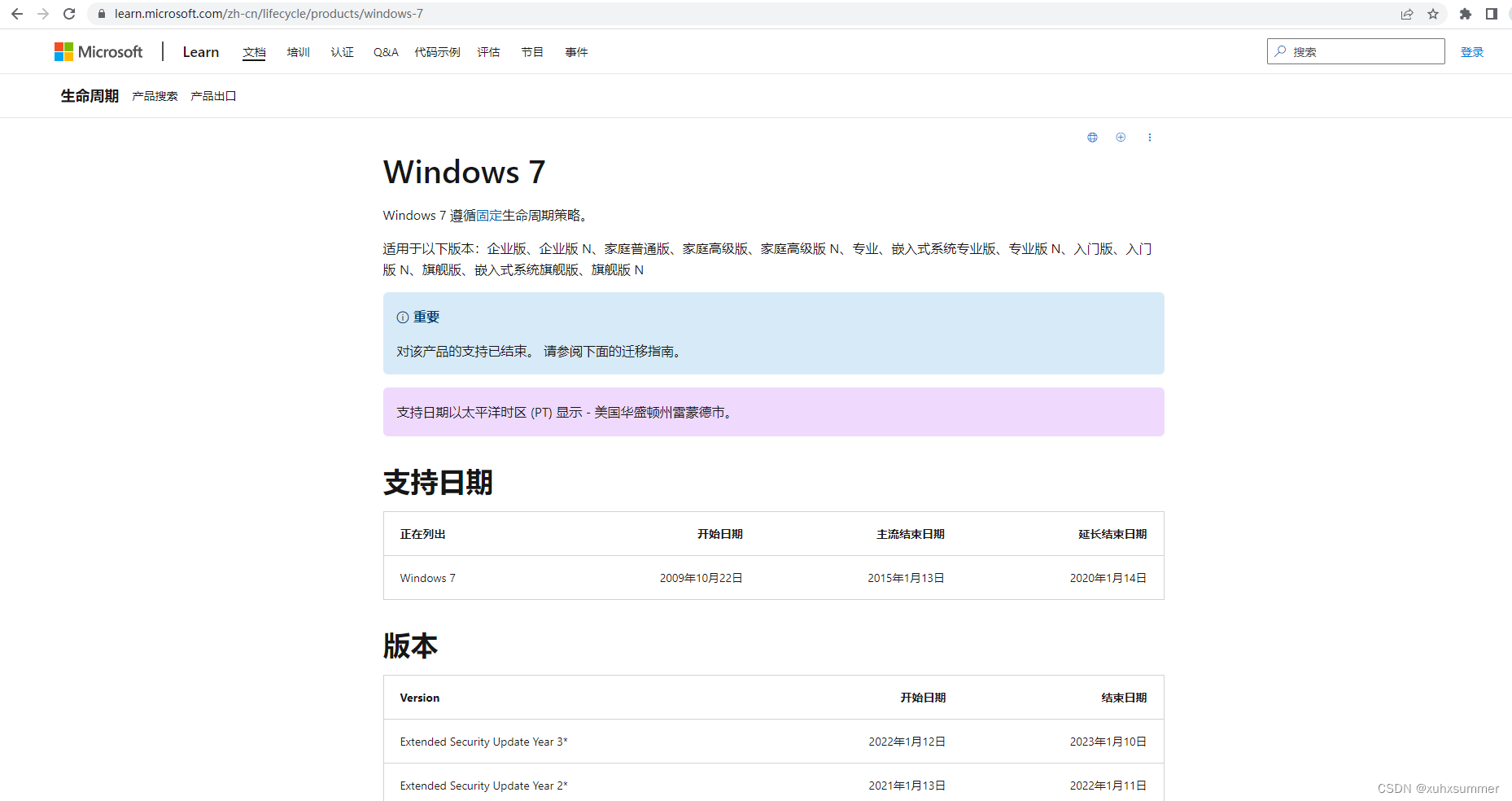Open the 产品出口 link
1512x801 pixels.
click(x=213, y=96)
